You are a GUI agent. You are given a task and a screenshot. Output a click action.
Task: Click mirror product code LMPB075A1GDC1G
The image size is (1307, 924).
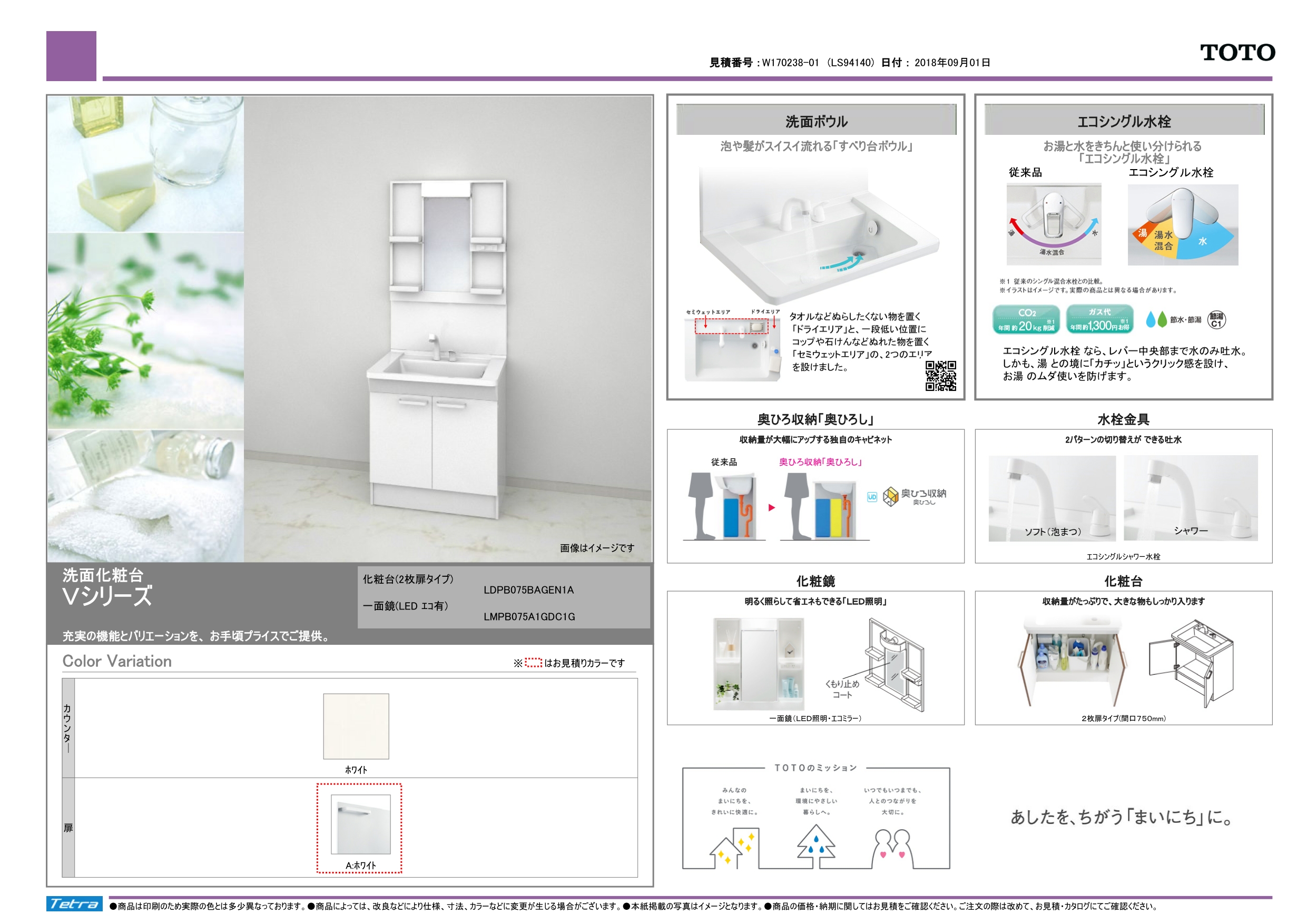(x=529, y=616)
